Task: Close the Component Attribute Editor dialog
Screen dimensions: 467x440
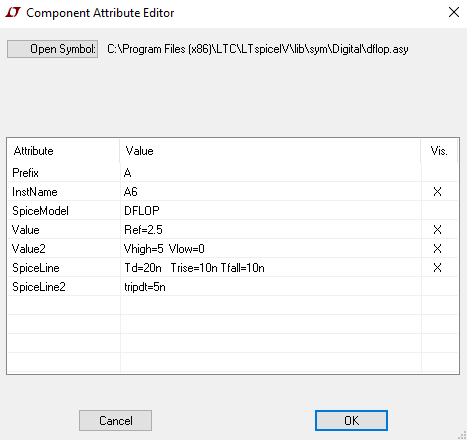Action: click(x=454, y=12)
